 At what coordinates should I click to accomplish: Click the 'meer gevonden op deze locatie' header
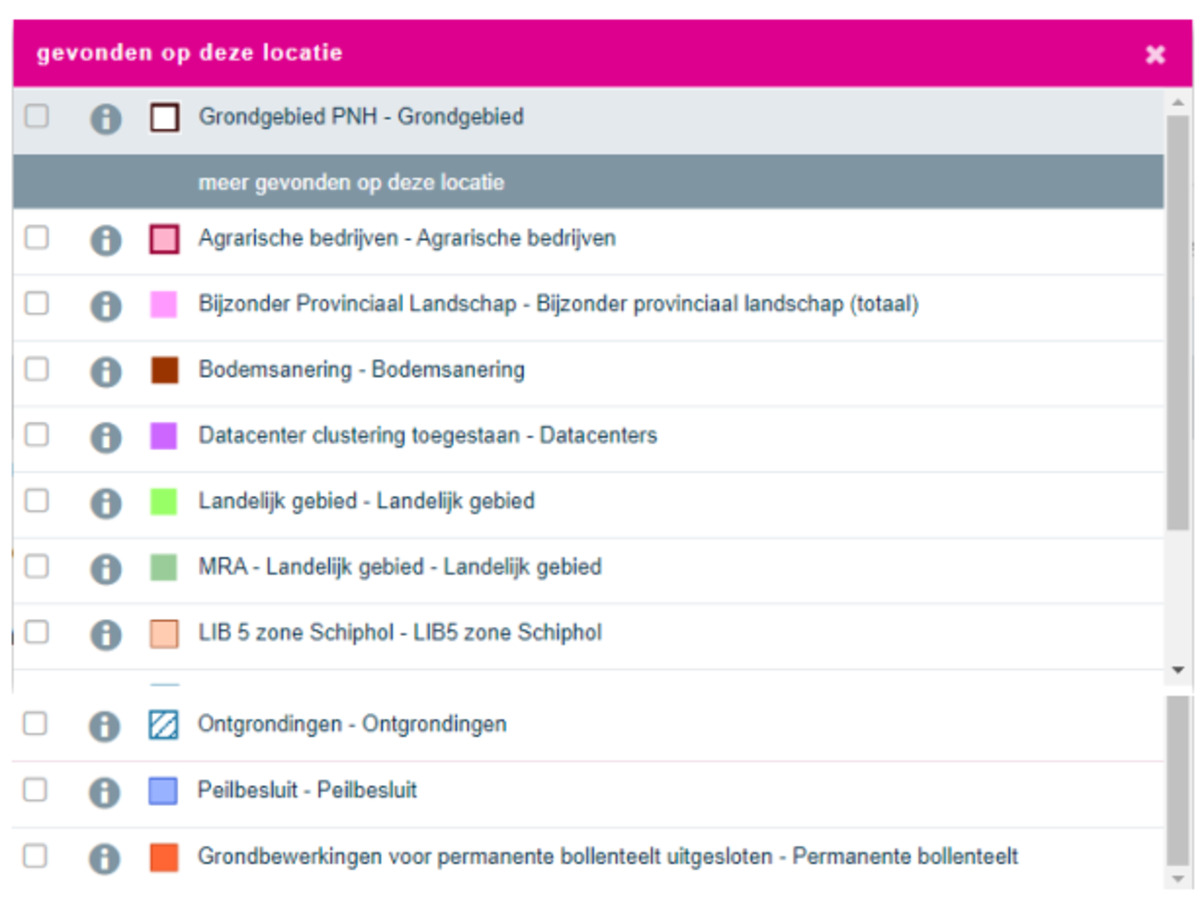tap(351, 183)
